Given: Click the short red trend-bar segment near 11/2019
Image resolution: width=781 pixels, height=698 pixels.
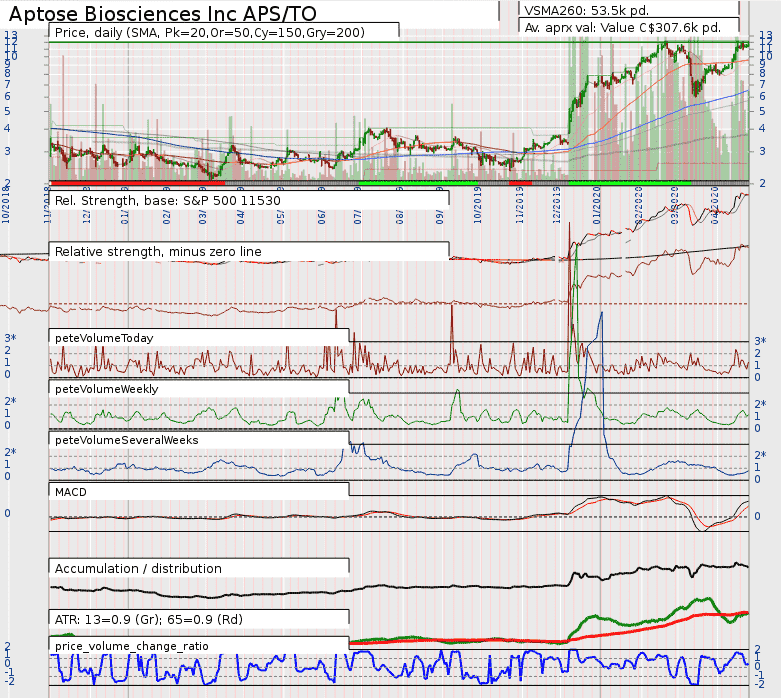Looking at the screenshot, I should click(521, 183).
